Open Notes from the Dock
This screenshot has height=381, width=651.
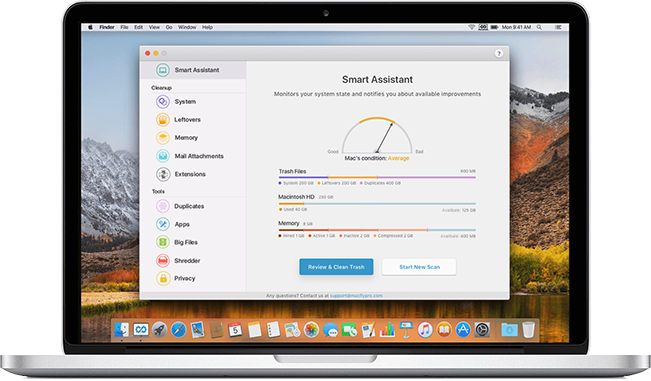point(255,330)
